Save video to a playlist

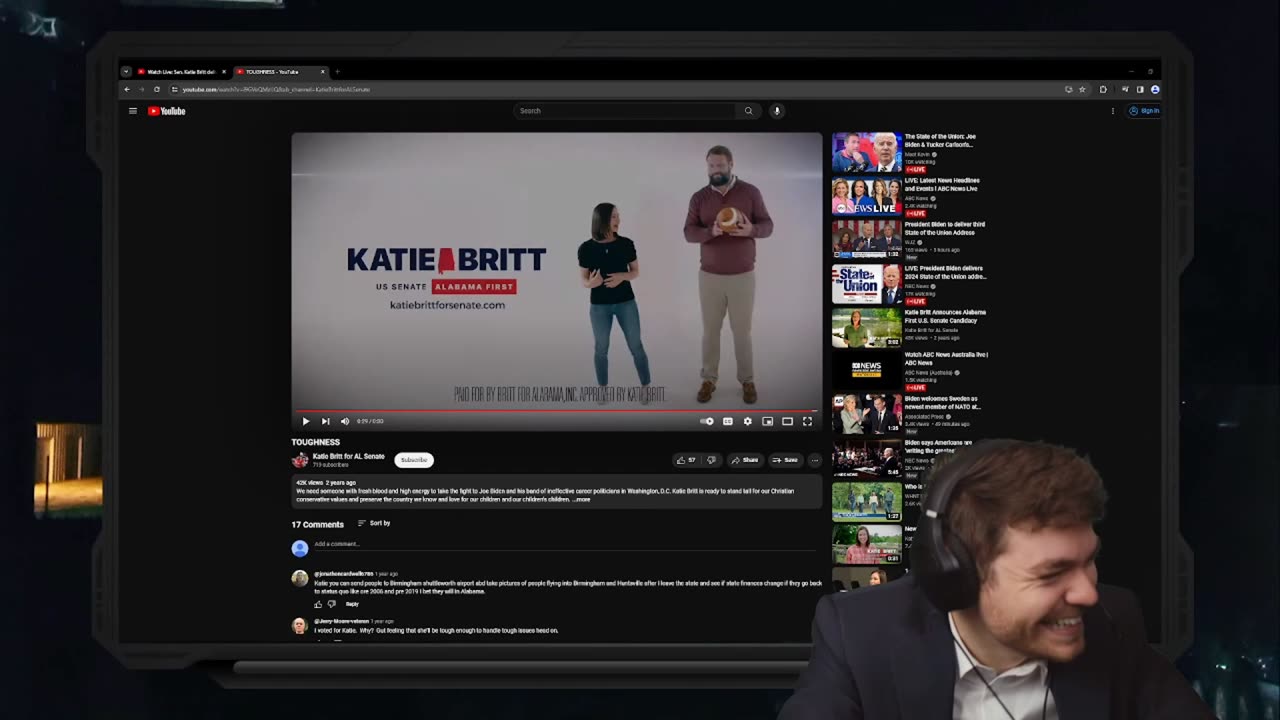pos(785,460)
